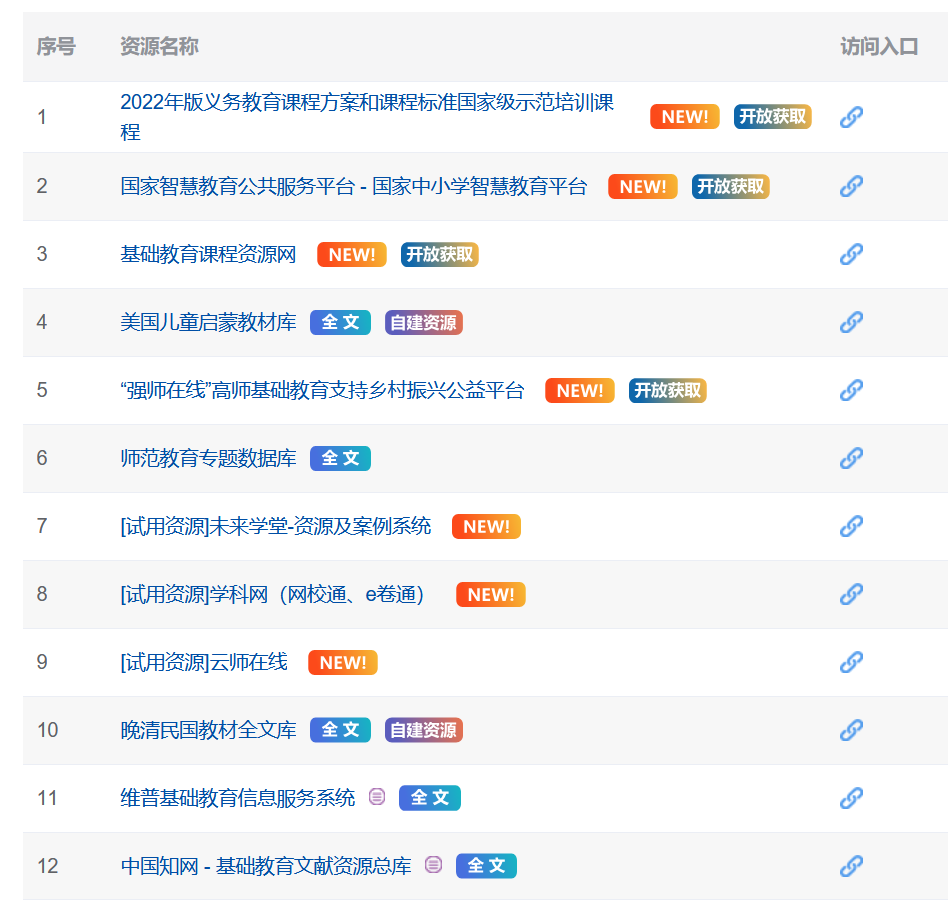The height and width of the screenshot is (901, 948).
Task: Open link icon for 师范教育专题数据库
Action: pyautogui.click(x=851, y=458)
